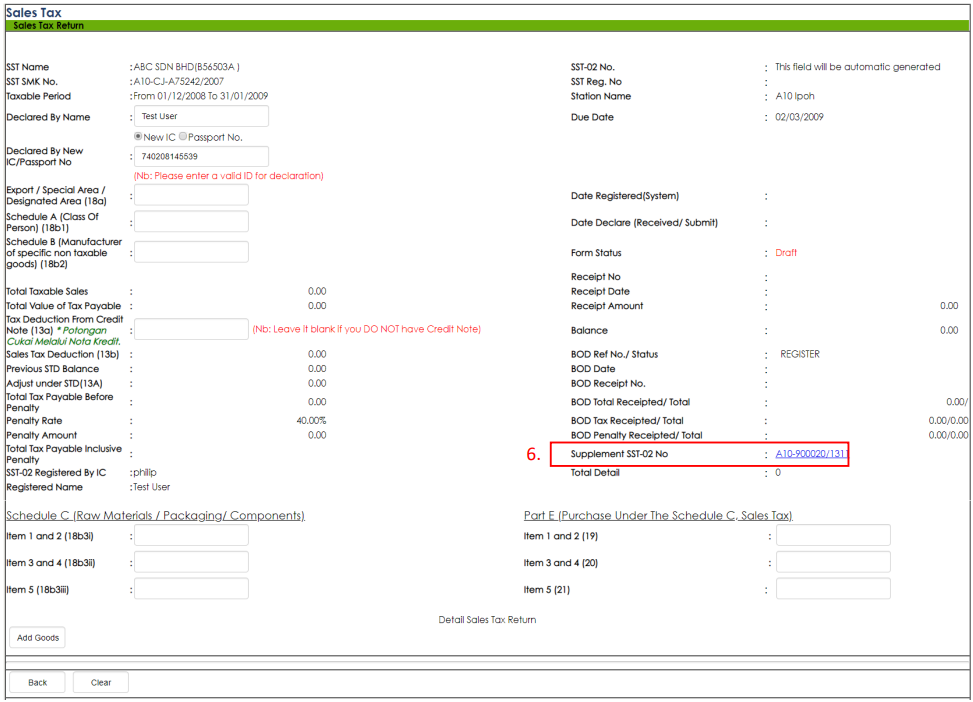Click the Back button
The image size is (973, 702).
pyautogui.click(x=37, y=683)
